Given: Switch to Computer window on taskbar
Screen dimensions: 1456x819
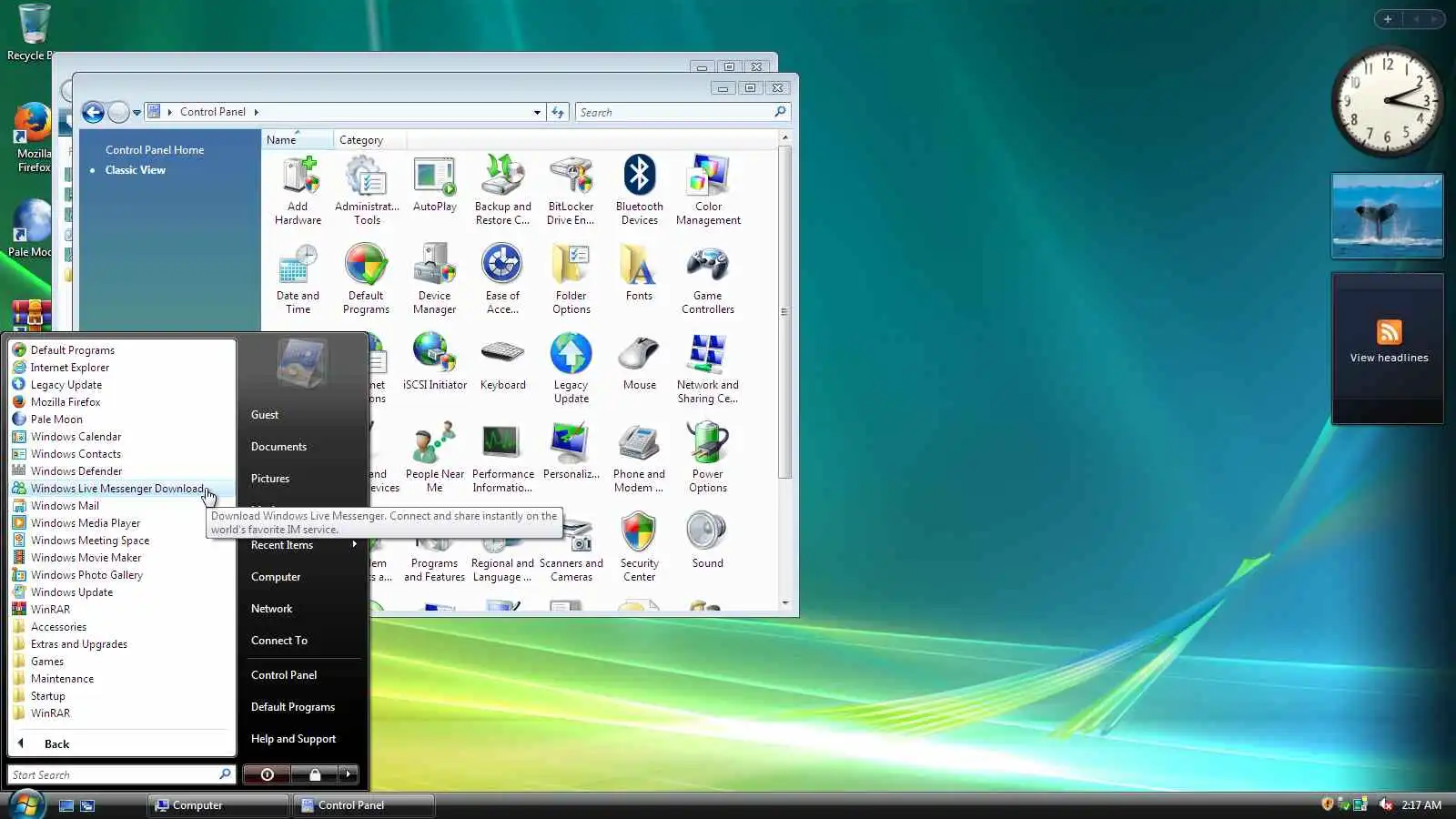Looking at the screenshot, I should (218, 805).
